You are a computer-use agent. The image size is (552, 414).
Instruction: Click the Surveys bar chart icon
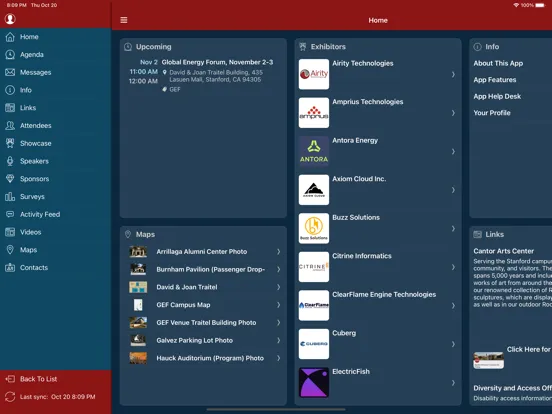pos(10,196)
